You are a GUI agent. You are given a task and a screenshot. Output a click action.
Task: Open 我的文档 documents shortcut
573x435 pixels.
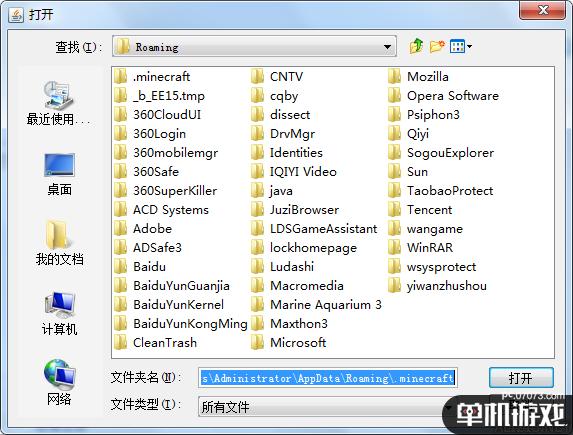pos(59,243)
